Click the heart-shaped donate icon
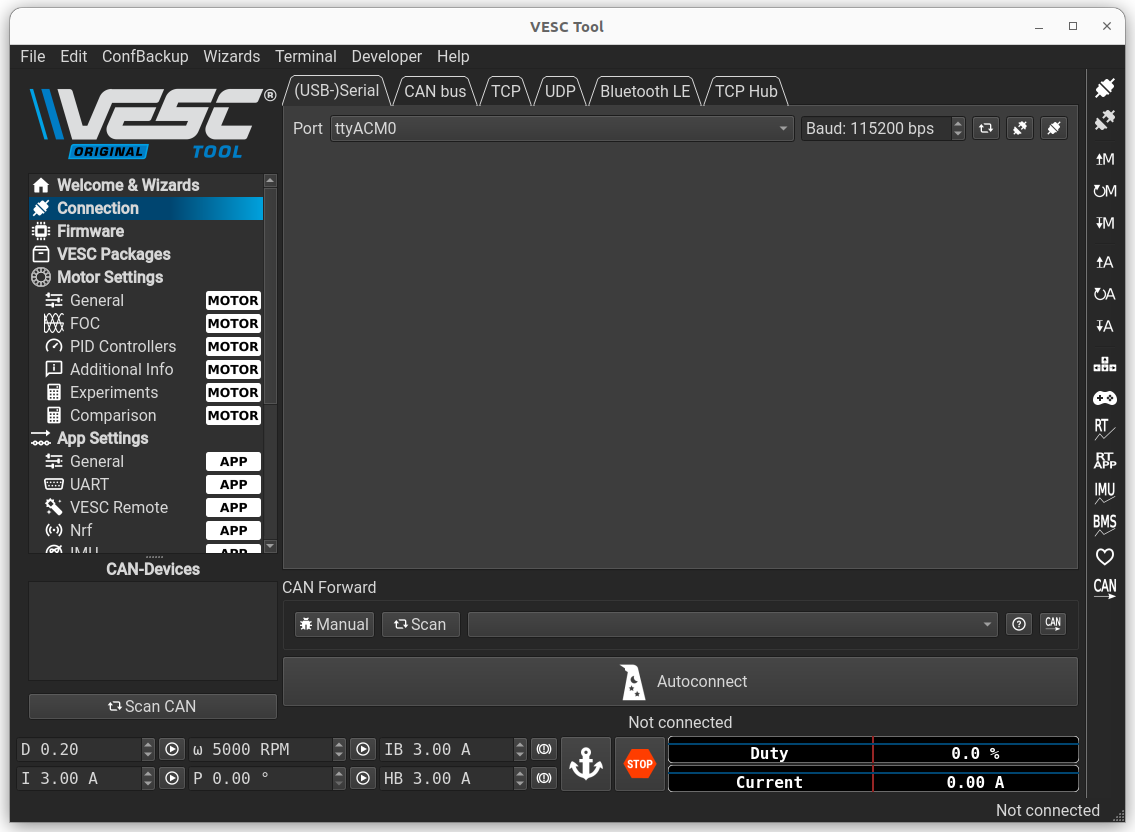Screen dimensions: 1135x832 coord(1104,557)
